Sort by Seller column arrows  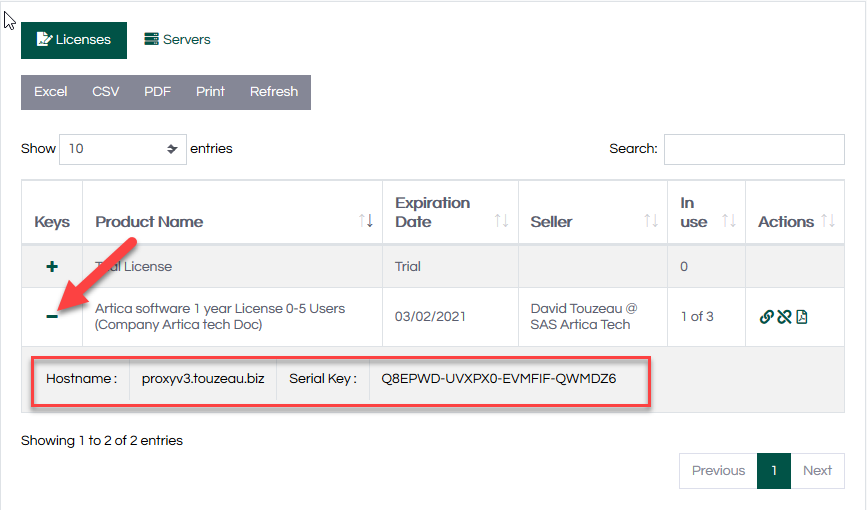(x=651, y=221)
